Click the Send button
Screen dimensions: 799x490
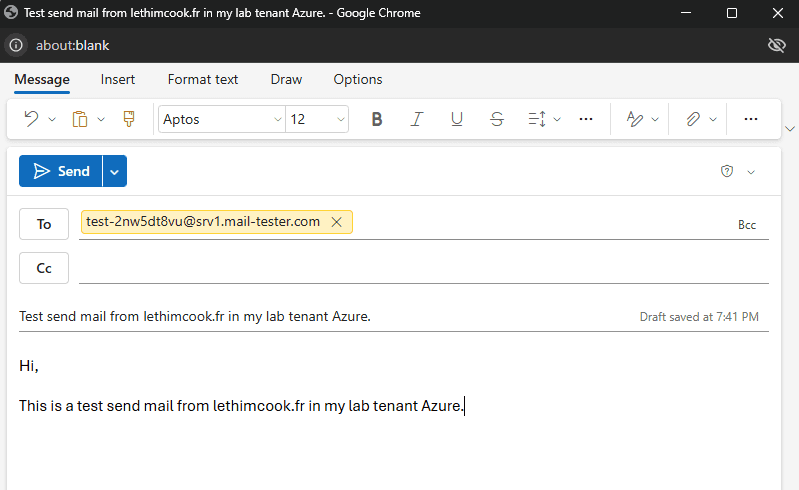(x=61, y=171)
